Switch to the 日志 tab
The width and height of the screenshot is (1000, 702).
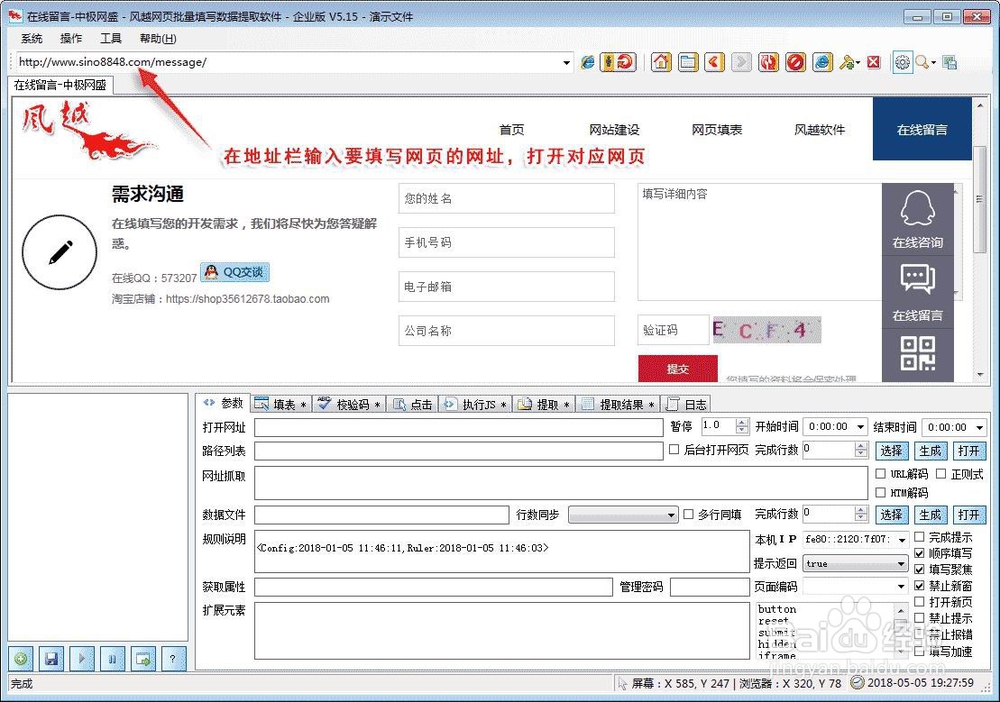(687, 404)
